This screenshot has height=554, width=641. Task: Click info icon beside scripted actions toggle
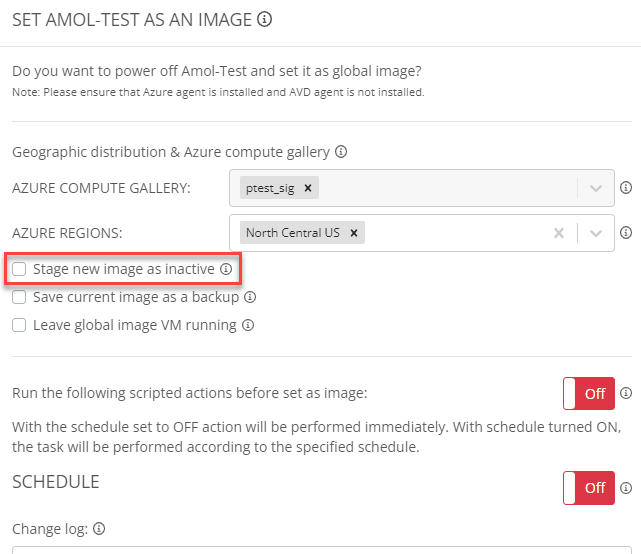(626, 393)
